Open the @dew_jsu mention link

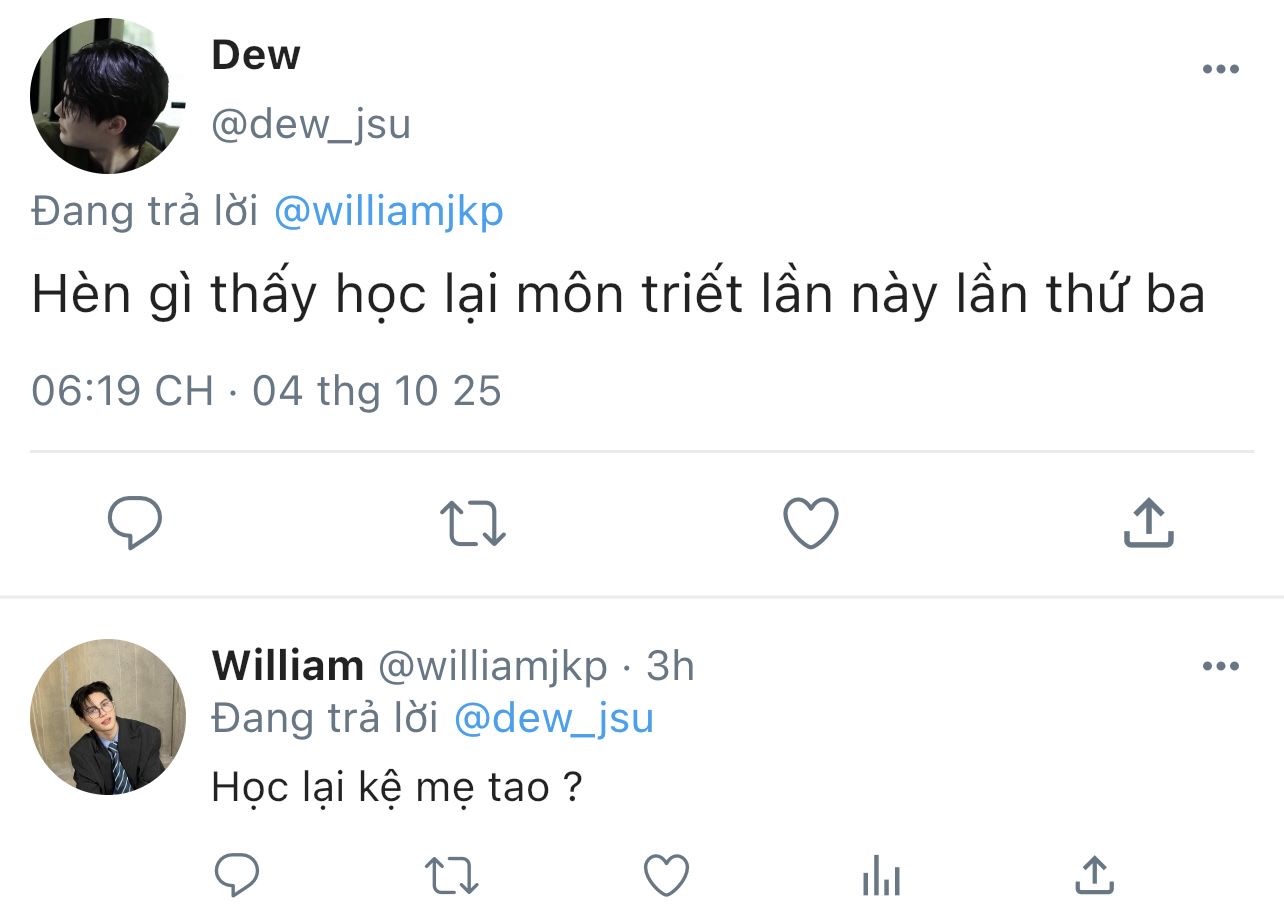coord(553,718)
